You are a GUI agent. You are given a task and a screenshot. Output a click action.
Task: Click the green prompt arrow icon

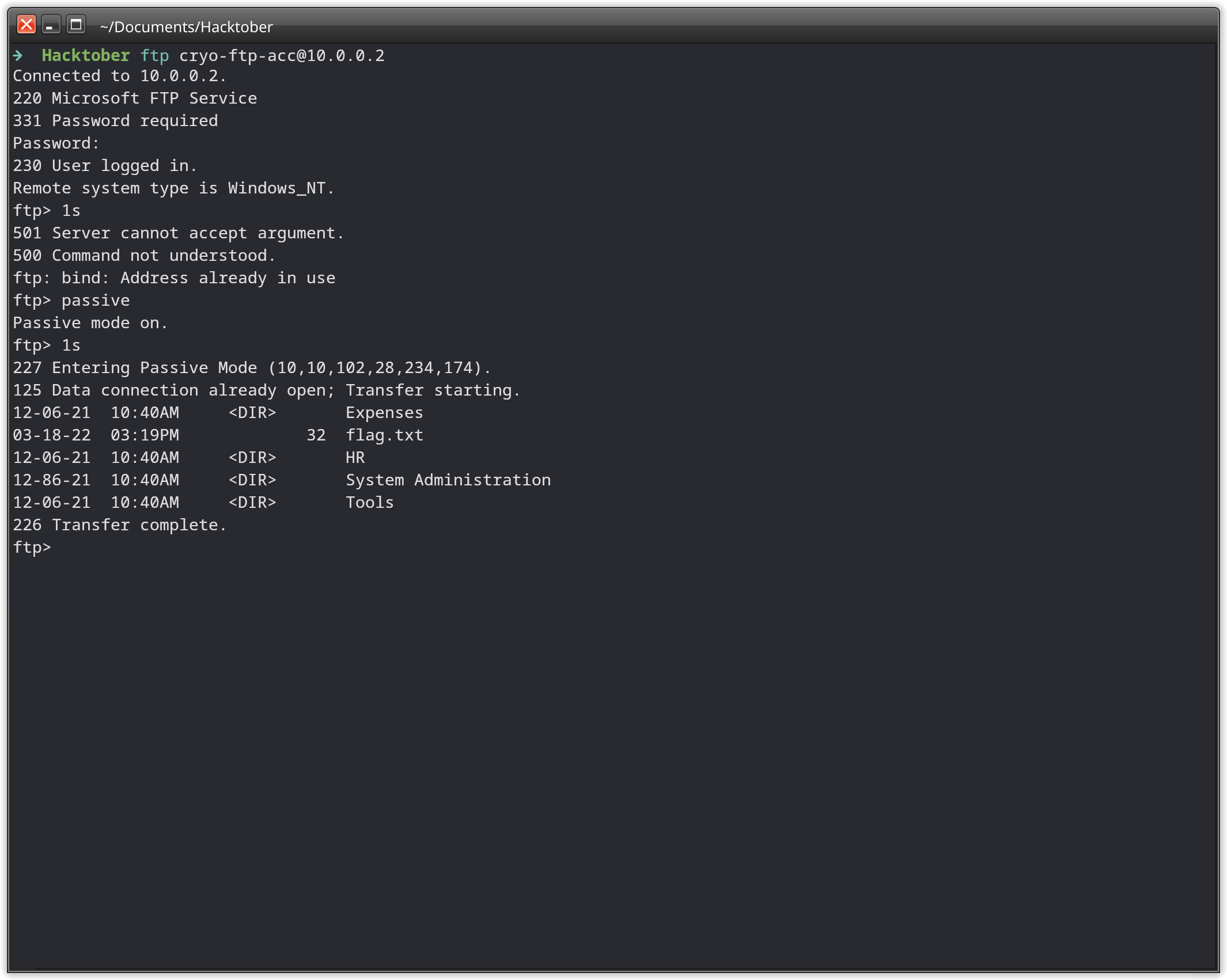coord(18,55)
